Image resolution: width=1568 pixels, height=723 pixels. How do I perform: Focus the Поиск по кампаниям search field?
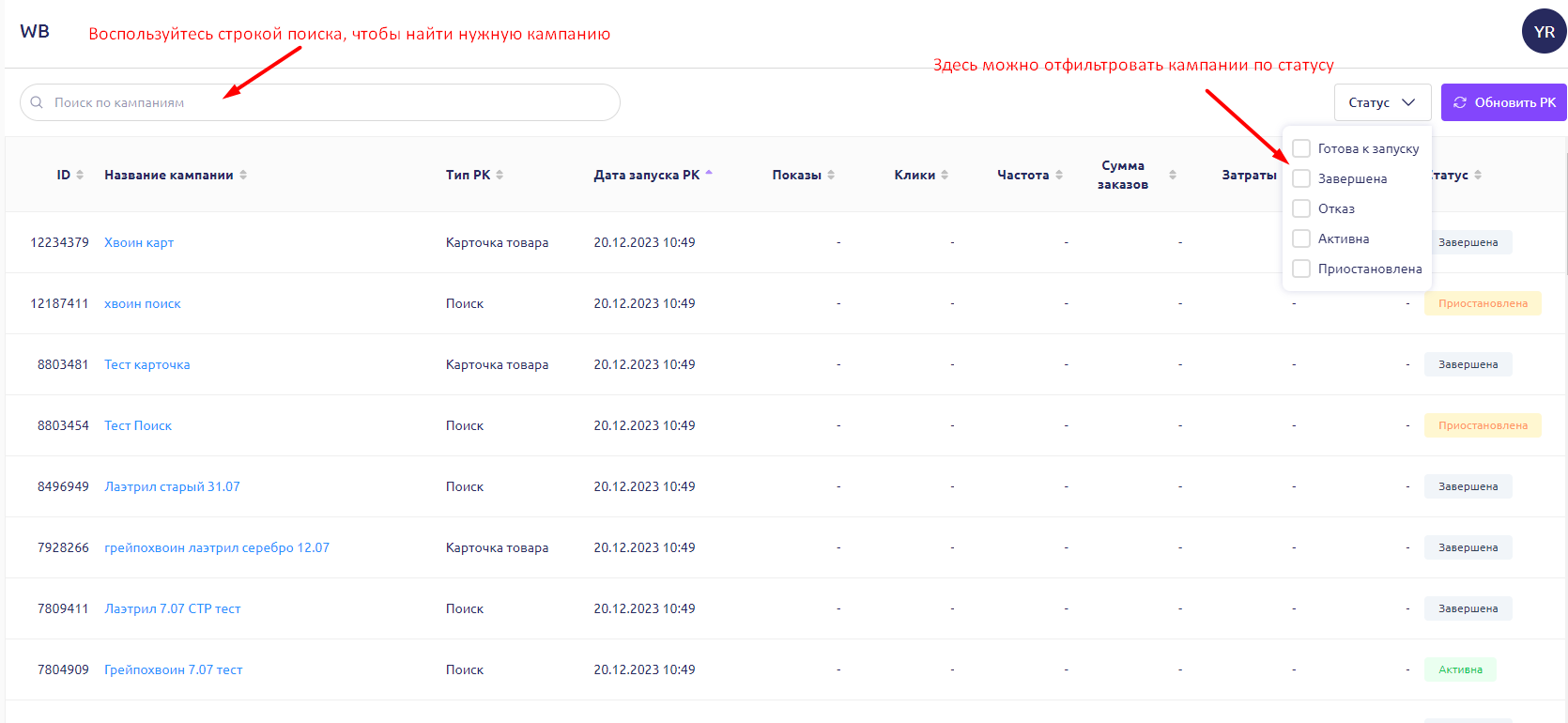319,102
